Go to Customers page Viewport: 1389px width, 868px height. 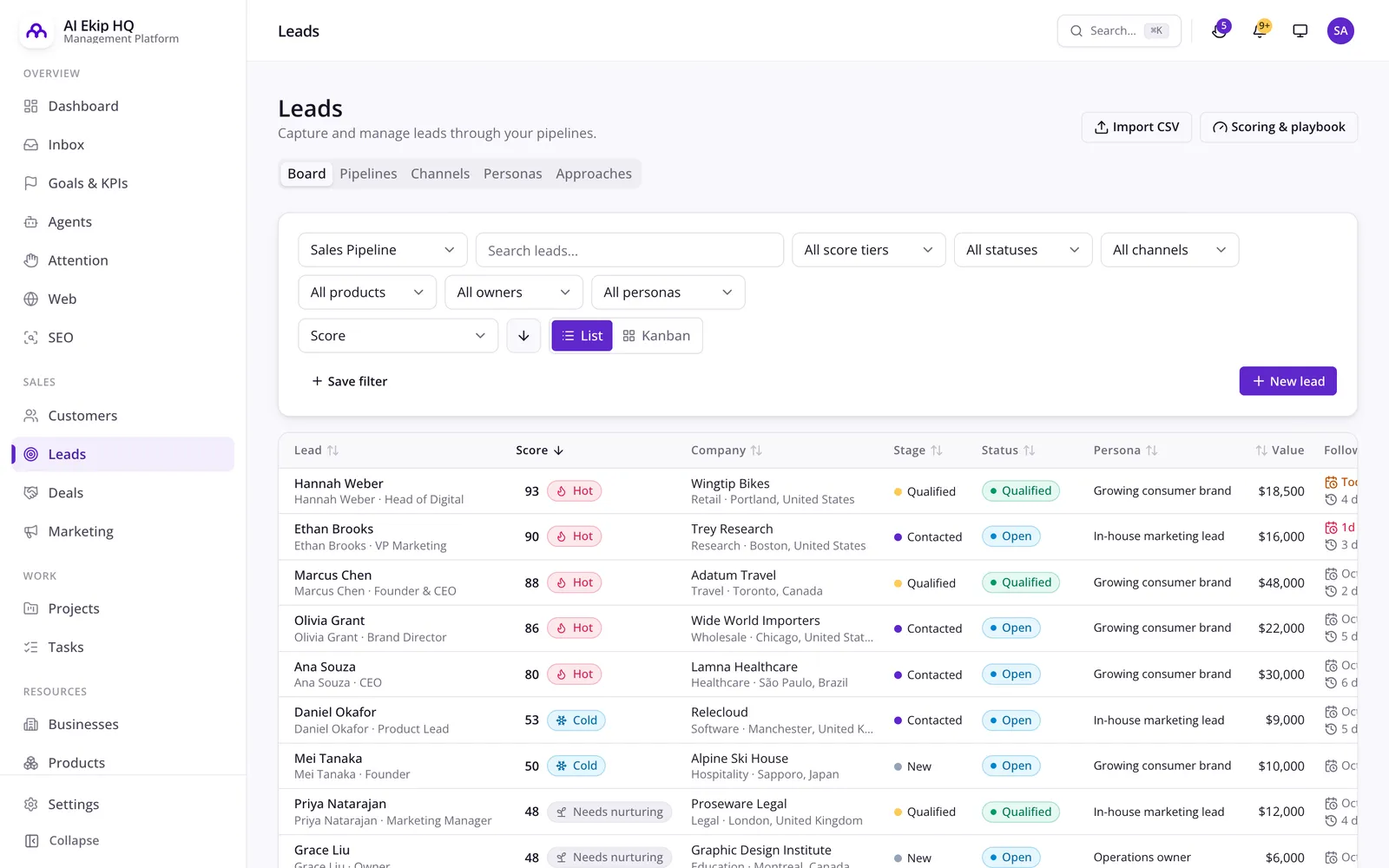123,416
